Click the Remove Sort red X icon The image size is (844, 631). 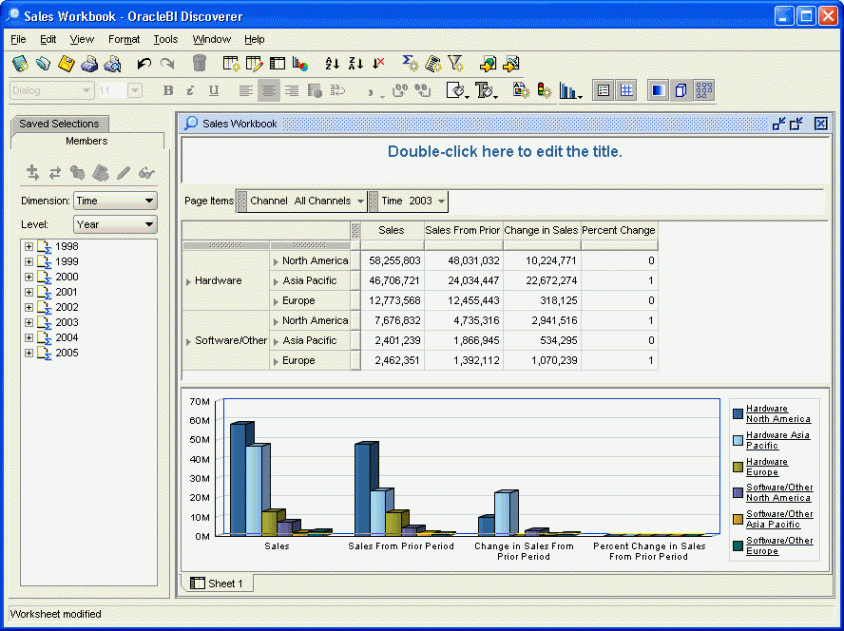pyautogui.click(x=378, y=64)
